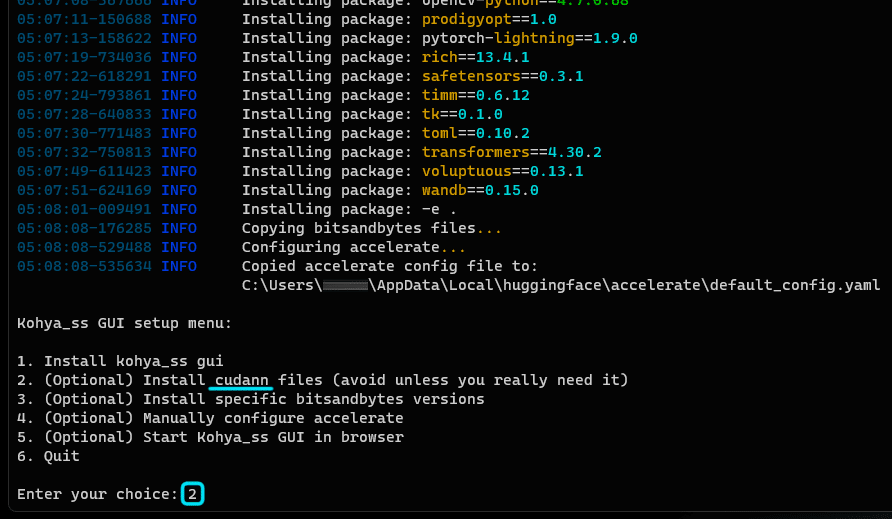This screenshot has height=519, width=892.
Task: Click the 'Kohya_ss GUI setup menu:' heading
Action: [x=125, y=323]
